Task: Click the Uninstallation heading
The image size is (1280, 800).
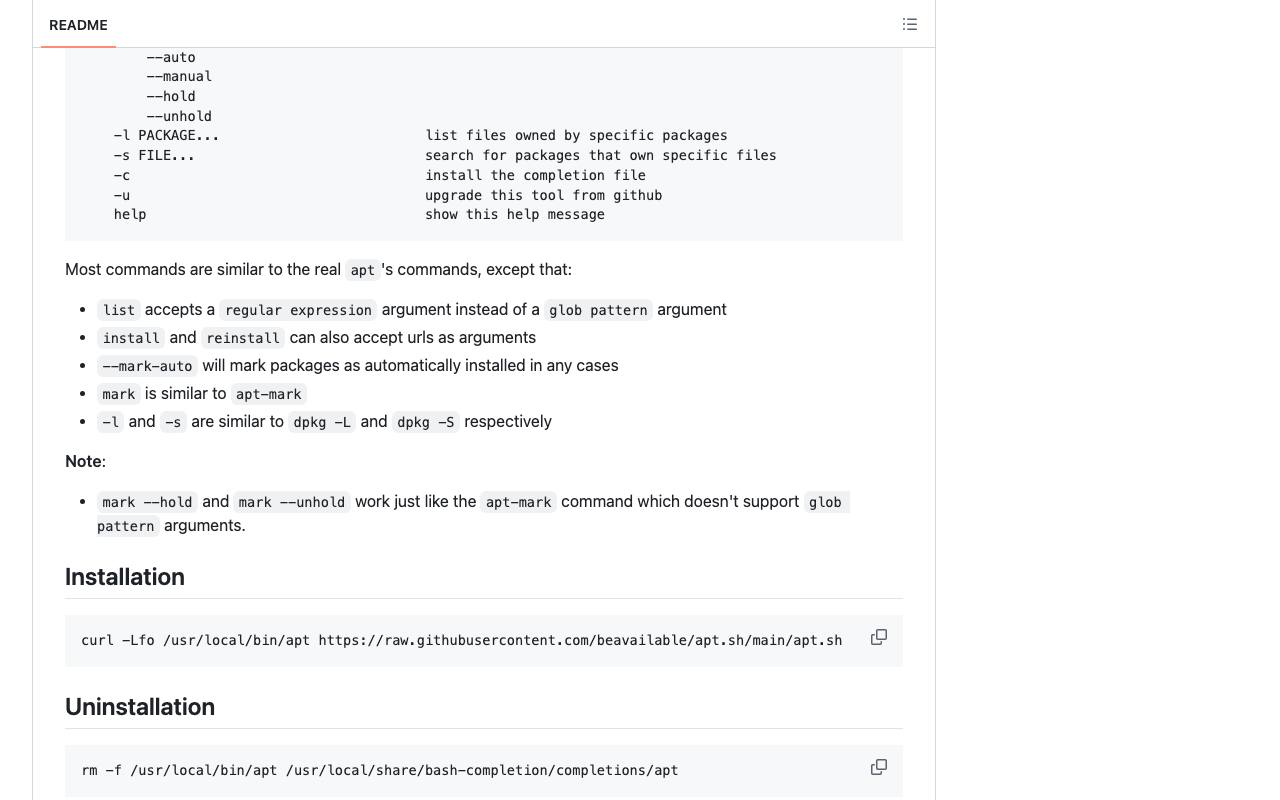Action: [140, 707]
